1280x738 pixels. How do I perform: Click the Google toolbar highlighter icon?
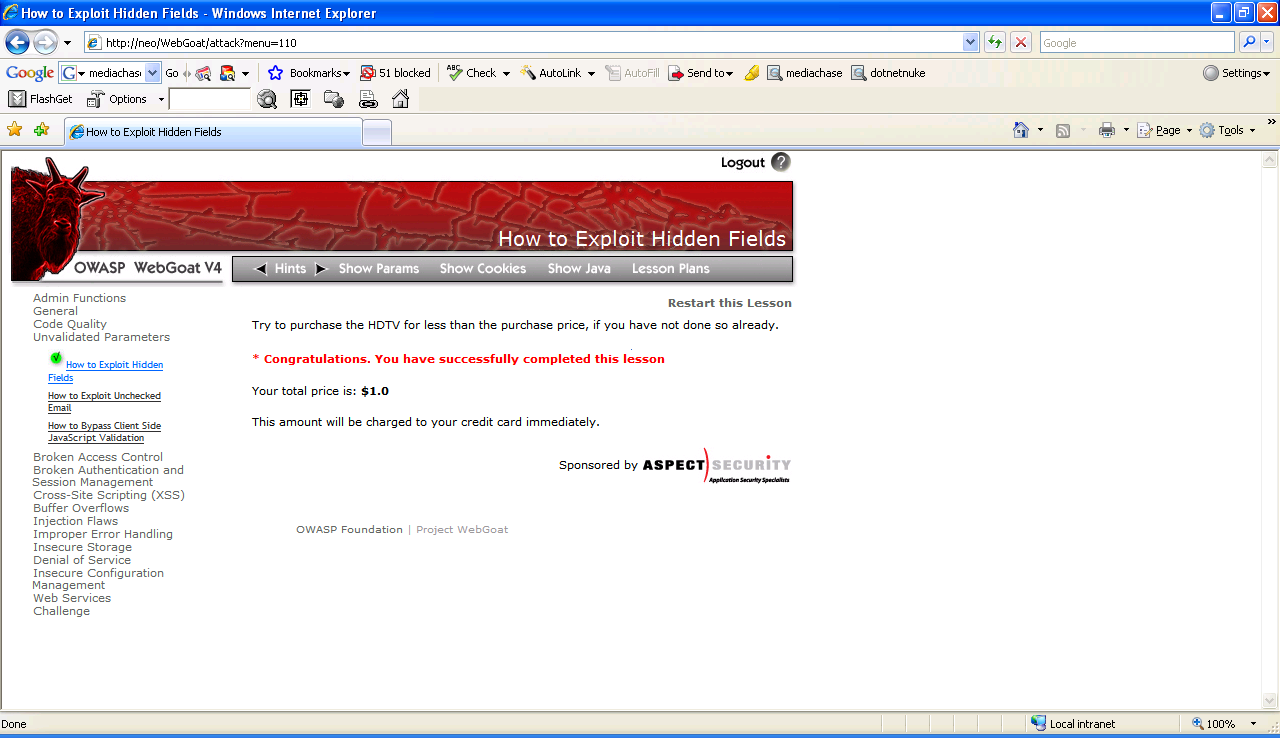point(752,73)
